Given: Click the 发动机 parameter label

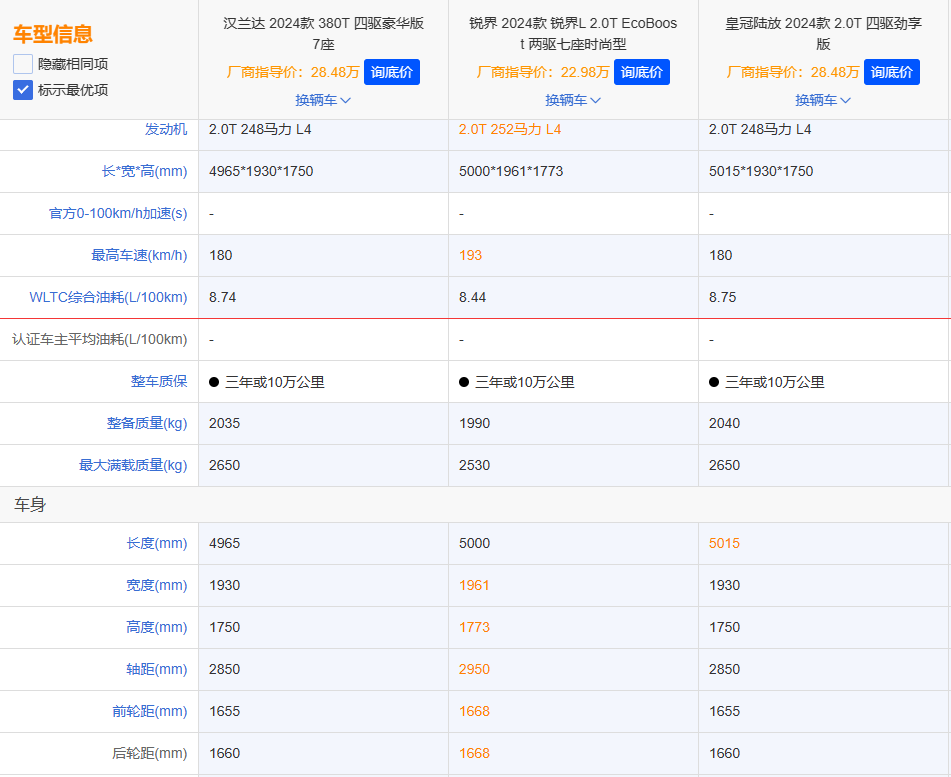Looking at the screenshot, I should pyautogui.click(x=166, y=129).
